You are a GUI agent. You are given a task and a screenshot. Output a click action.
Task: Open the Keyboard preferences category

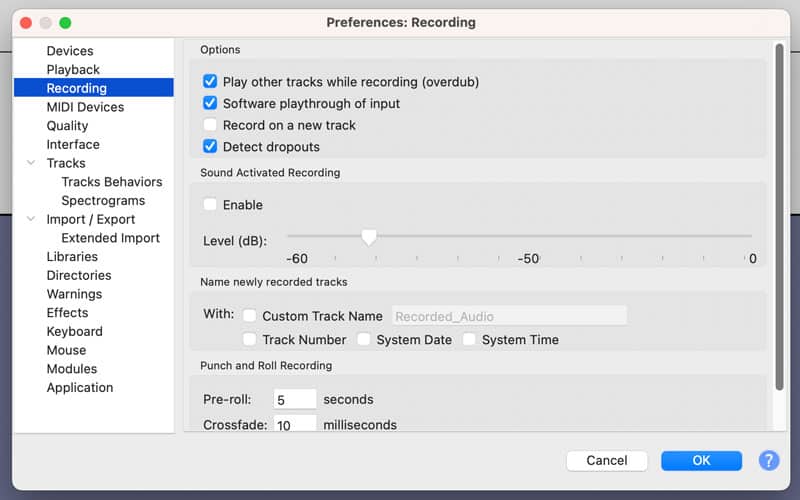point(74,332)
